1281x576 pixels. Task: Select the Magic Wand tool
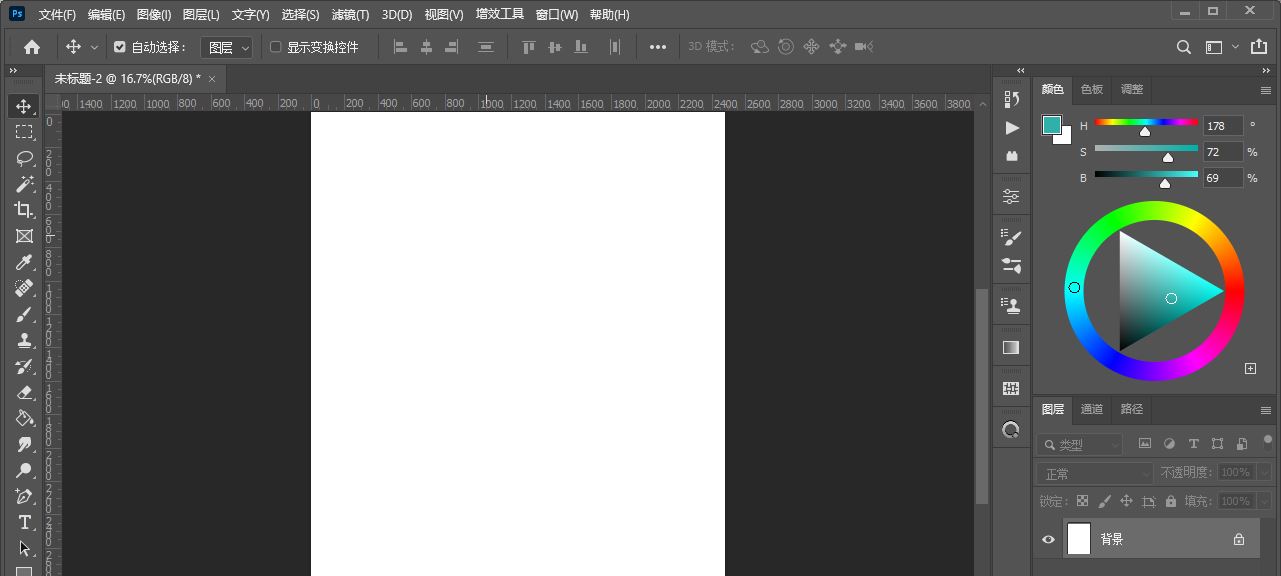tap(24, 184)
